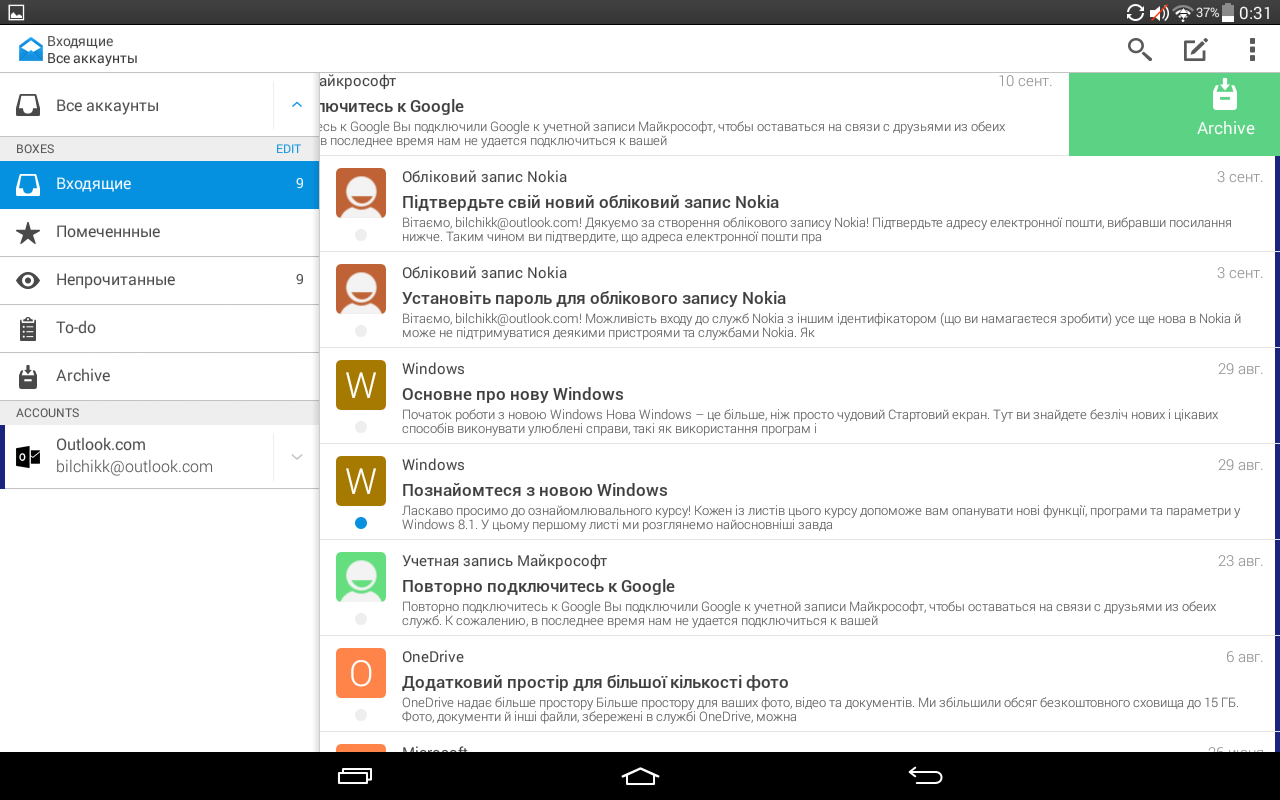Toggle read dot on Повторно подключитесь к Google

coord(361,619)
